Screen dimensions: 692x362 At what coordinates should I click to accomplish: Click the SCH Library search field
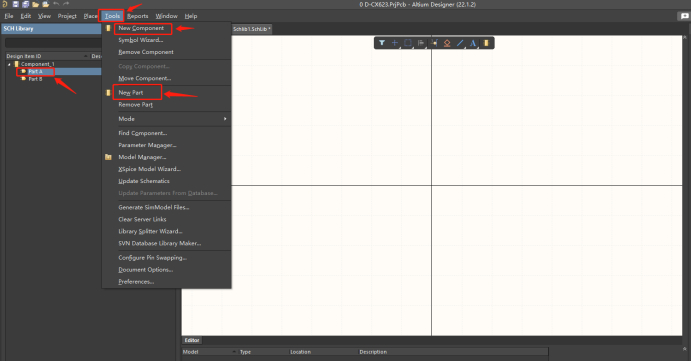pyautogui.click(x=53, y=43)
